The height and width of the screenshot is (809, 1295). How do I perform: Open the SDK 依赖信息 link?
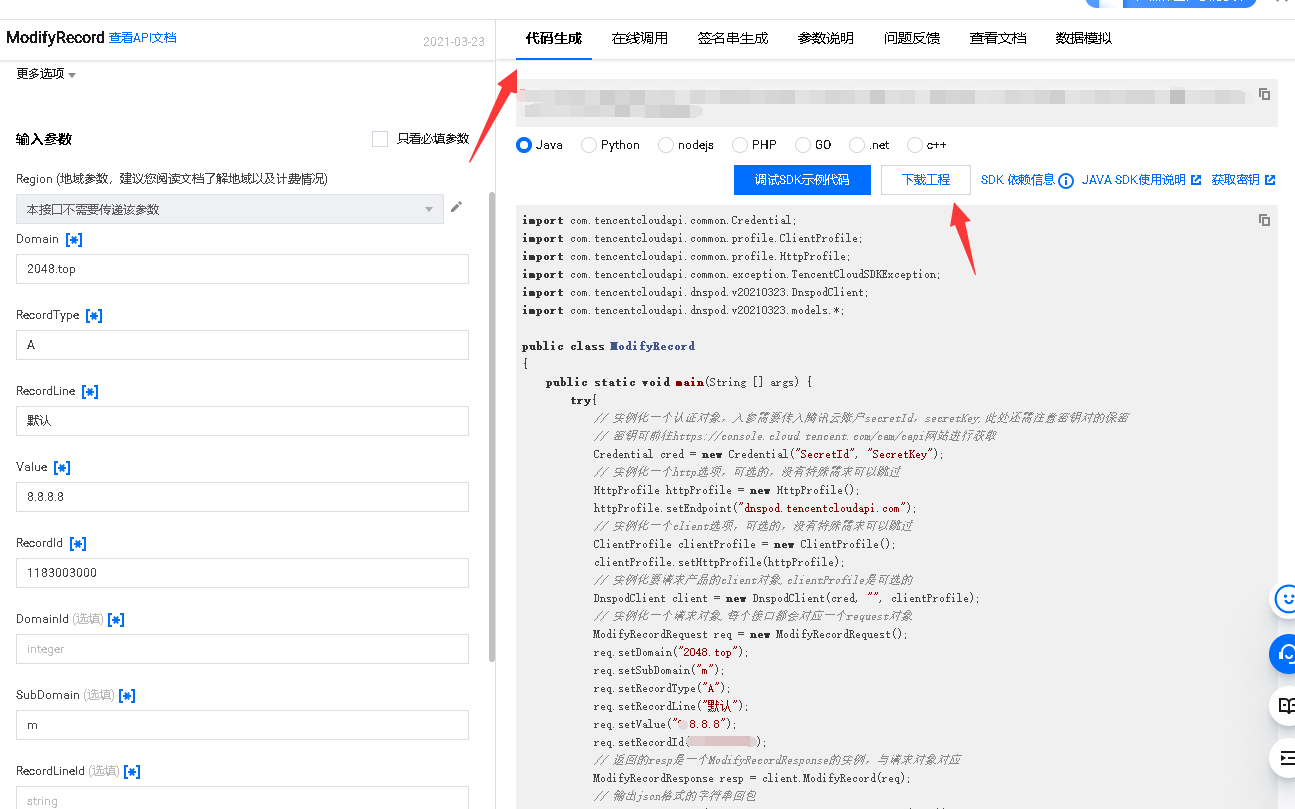(x=1017, y=180)
